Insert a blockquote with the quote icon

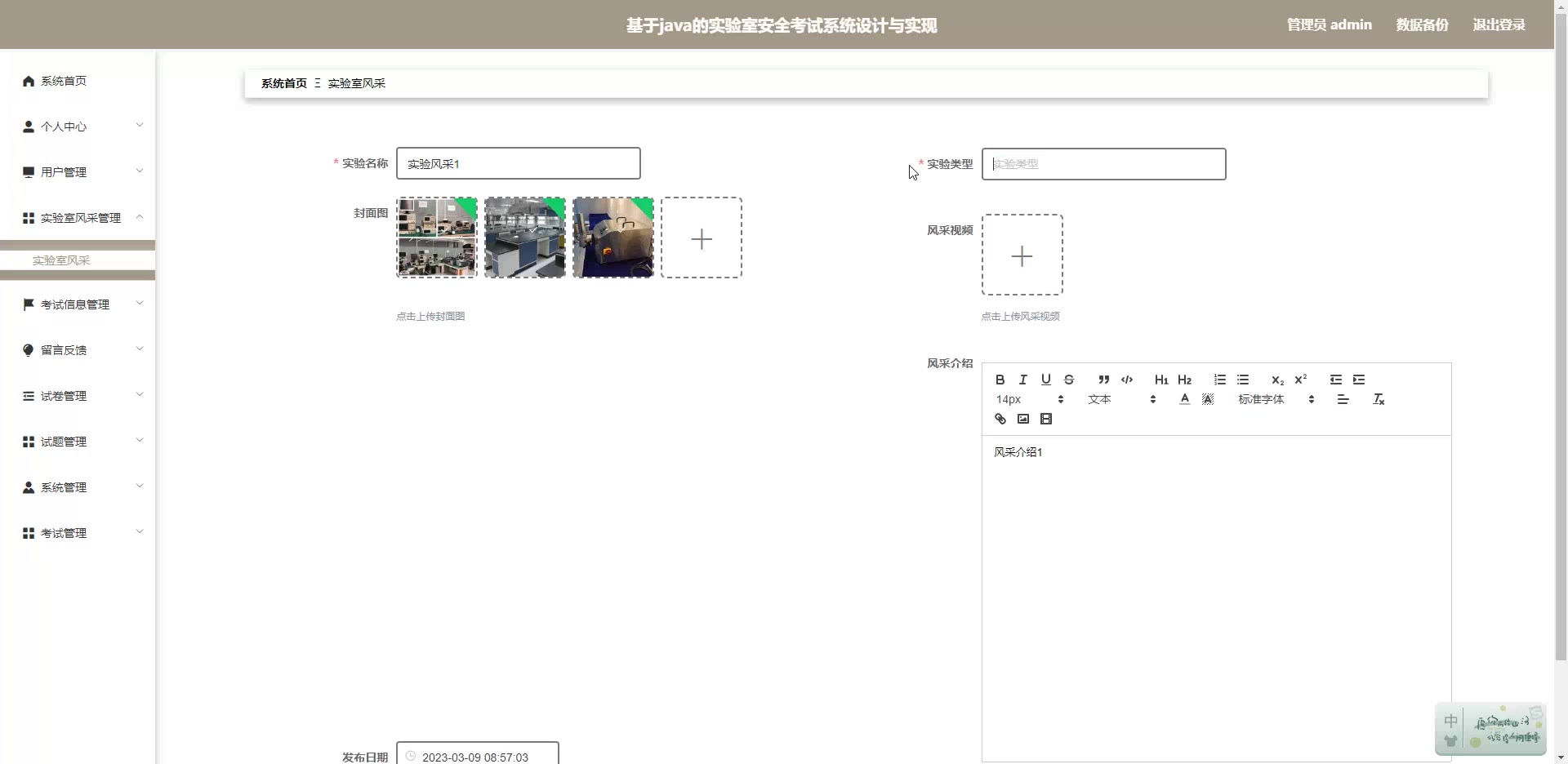tap(1103, 380)
